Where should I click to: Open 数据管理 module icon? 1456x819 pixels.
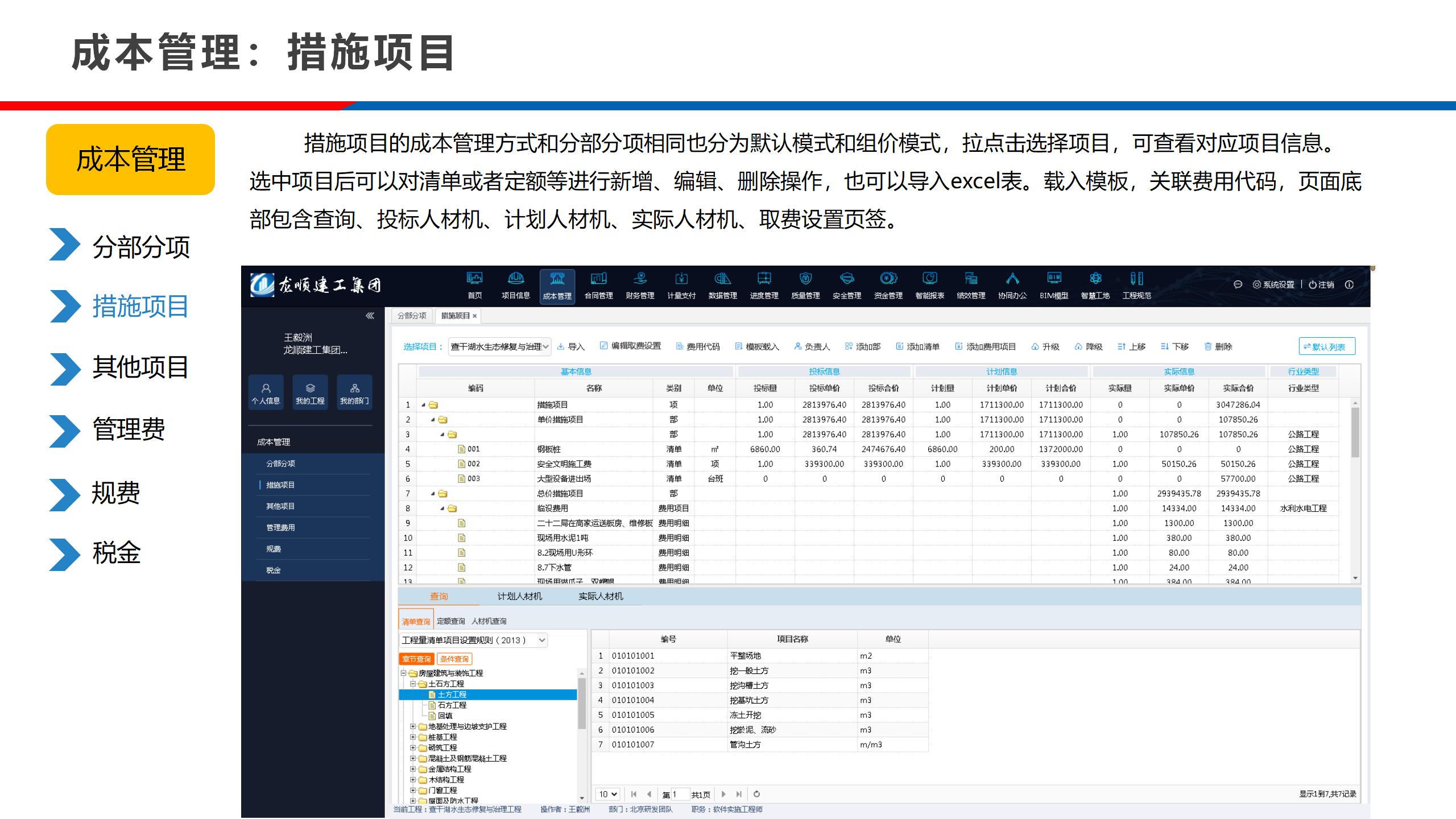tap(722, 286)
